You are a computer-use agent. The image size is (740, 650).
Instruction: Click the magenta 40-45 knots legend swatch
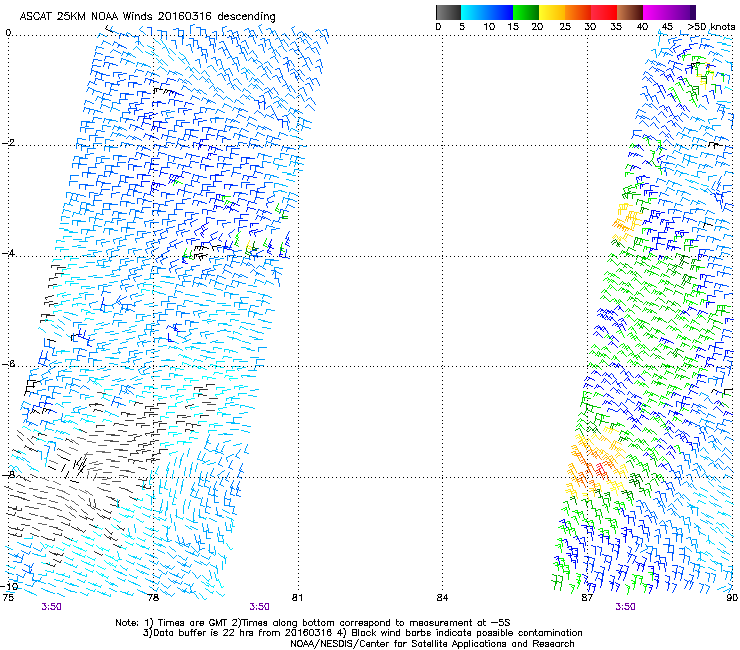click(656, 12)
